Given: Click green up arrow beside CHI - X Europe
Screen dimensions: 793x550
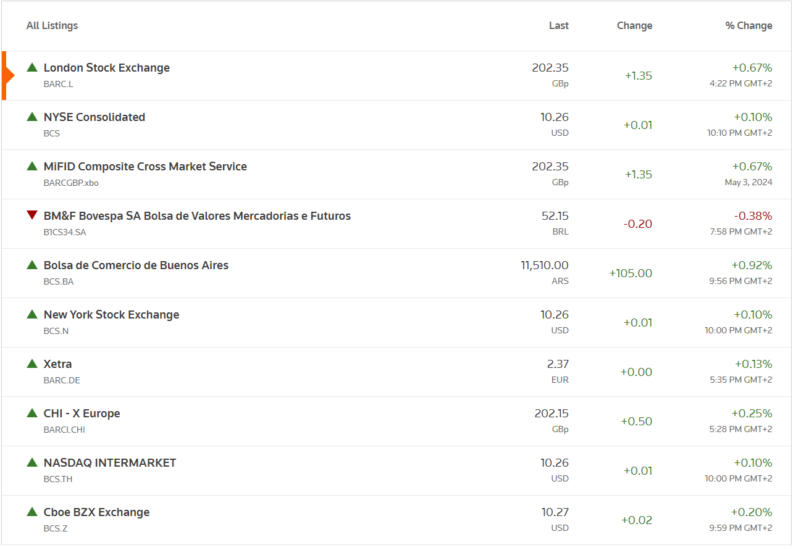Looking at the screenshot, I should (x=32, y=413).
